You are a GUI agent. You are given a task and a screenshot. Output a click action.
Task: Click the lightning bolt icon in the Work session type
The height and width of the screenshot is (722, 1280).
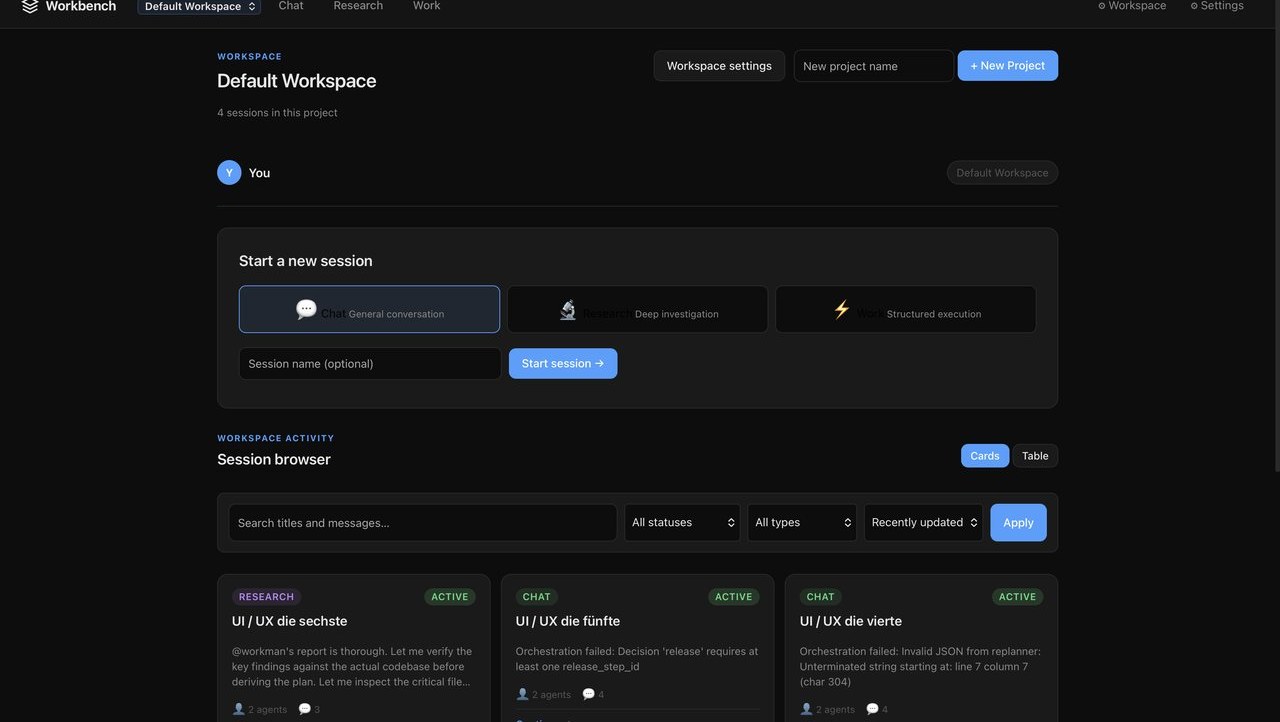842,310
